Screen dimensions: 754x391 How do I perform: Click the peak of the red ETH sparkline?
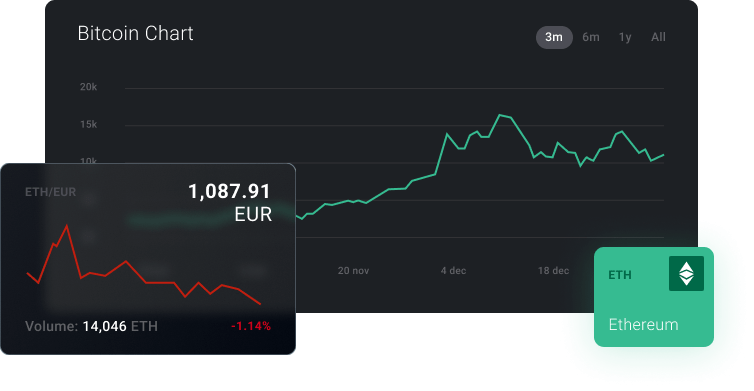[66, 226]
